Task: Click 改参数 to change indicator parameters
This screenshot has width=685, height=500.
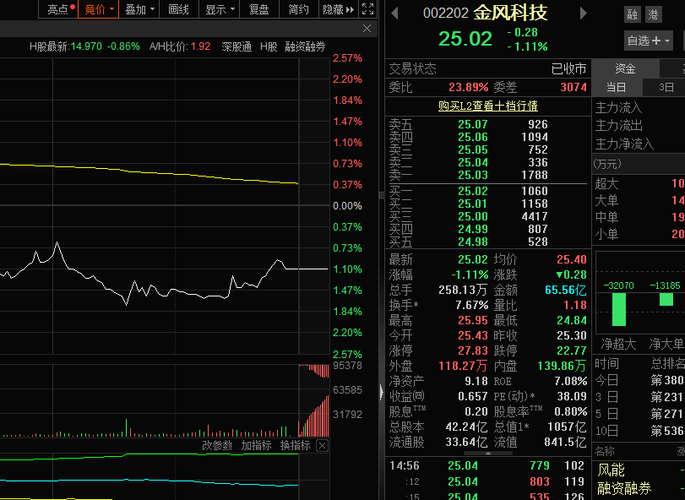Action: click(217, 446)
